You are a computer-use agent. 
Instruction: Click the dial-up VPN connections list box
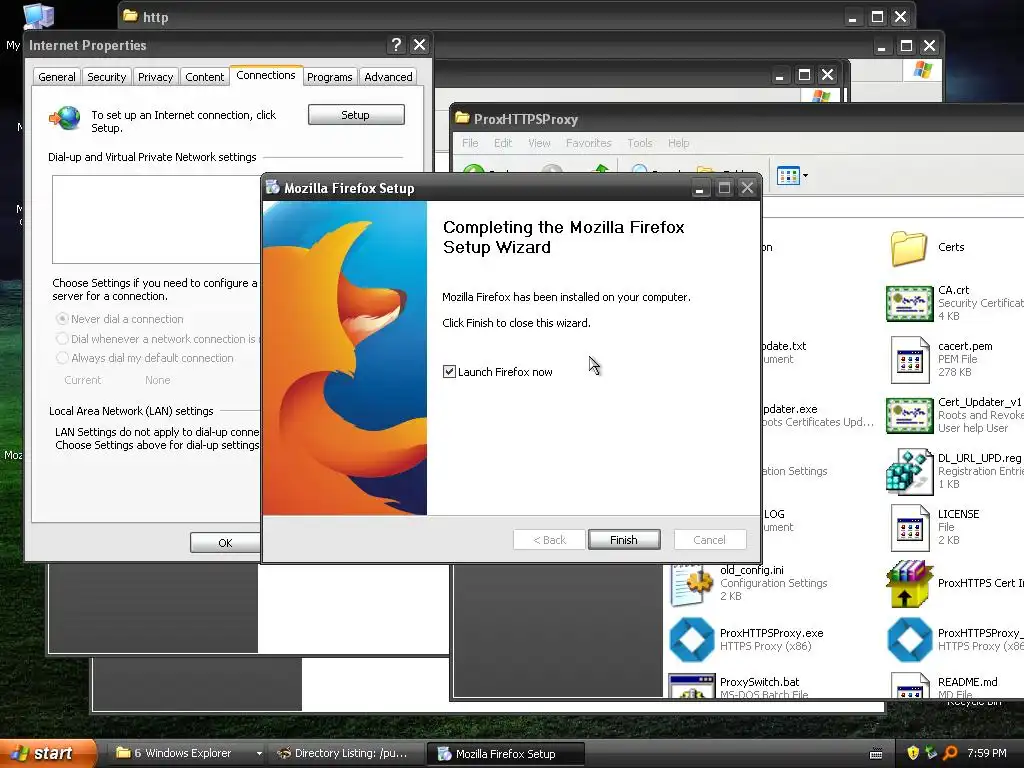coord(157,219)
